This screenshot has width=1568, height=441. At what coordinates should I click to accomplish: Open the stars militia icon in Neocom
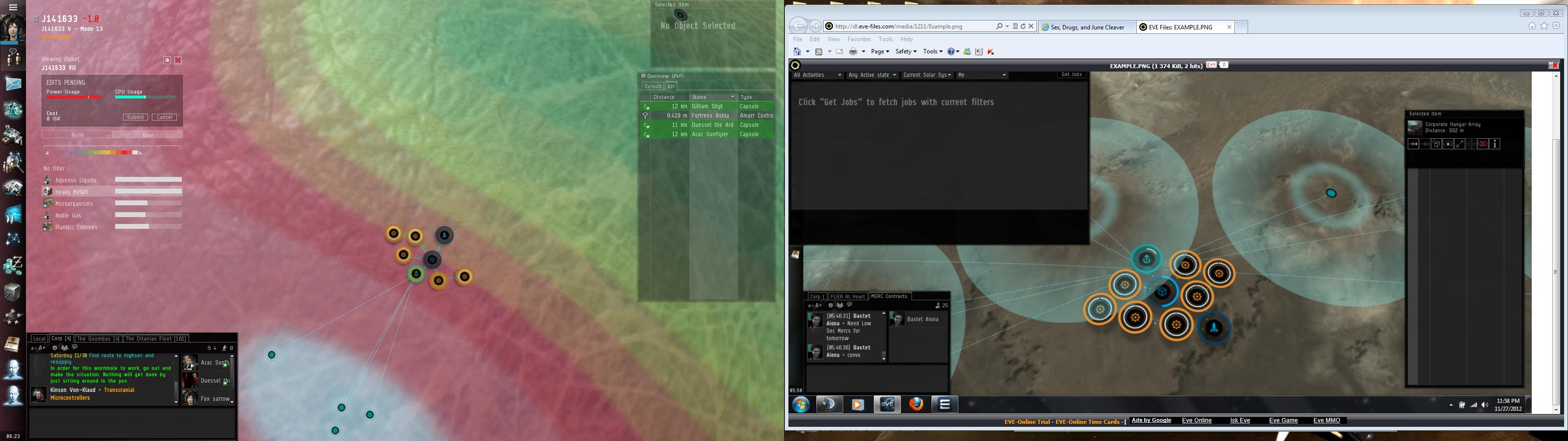click(13, 317)
